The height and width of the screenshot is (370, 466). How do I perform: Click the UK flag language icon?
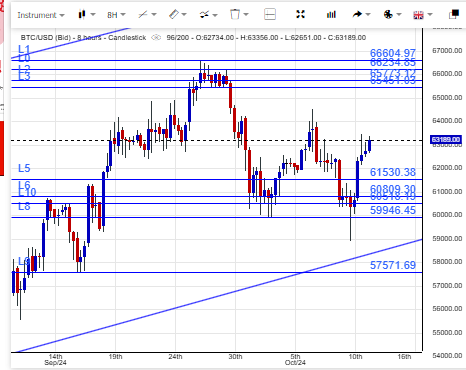[418, 15]
